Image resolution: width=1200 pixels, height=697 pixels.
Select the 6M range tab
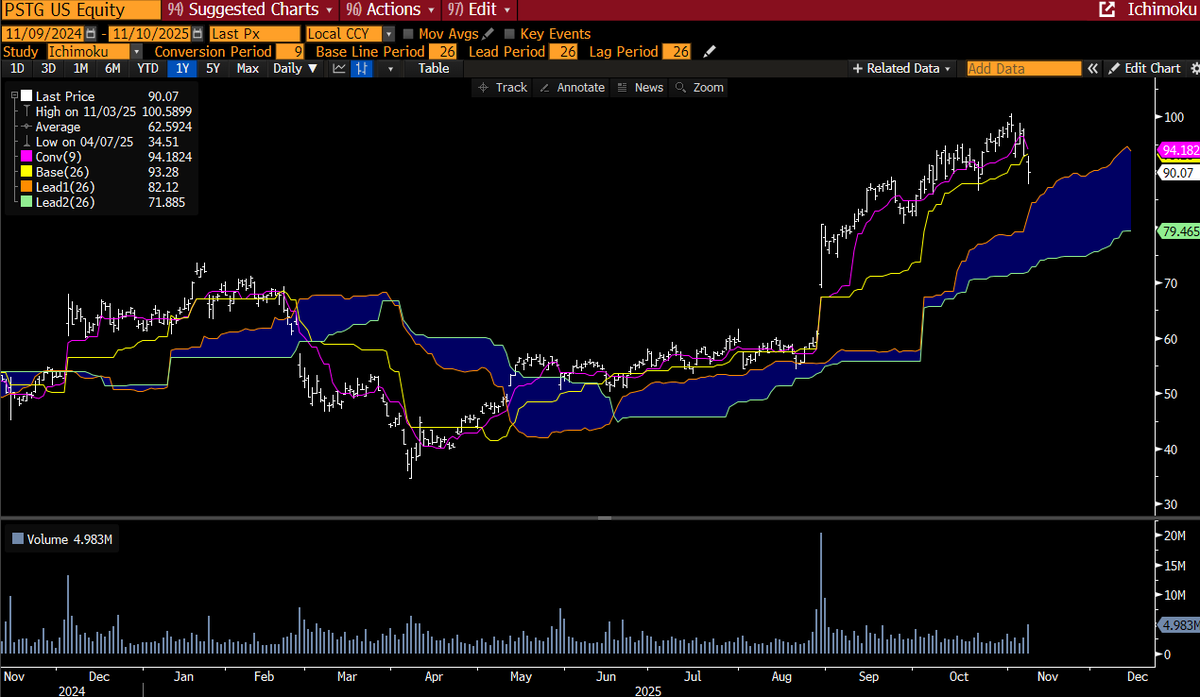[x=113, y=68]
